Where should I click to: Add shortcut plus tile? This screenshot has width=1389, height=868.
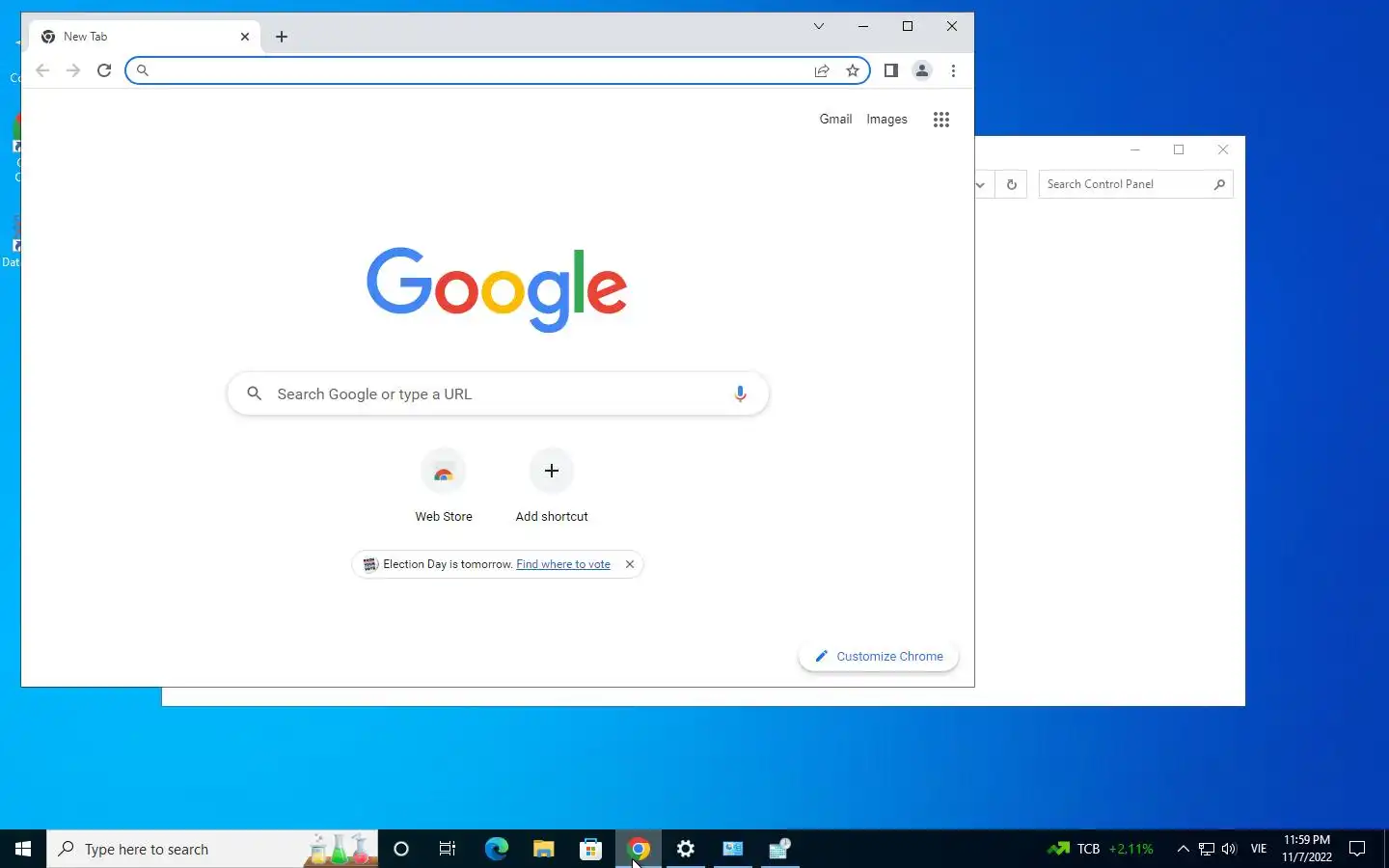(x=552, y=486)
